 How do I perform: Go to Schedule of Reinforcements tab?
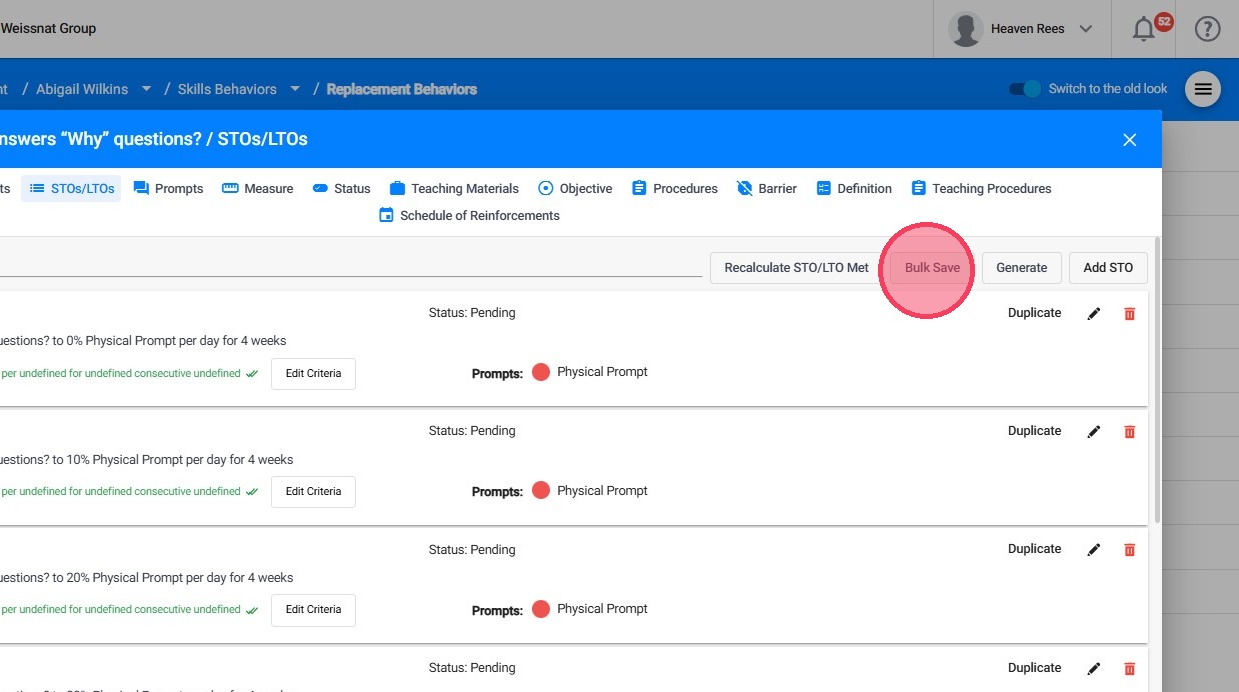point(469,215)
